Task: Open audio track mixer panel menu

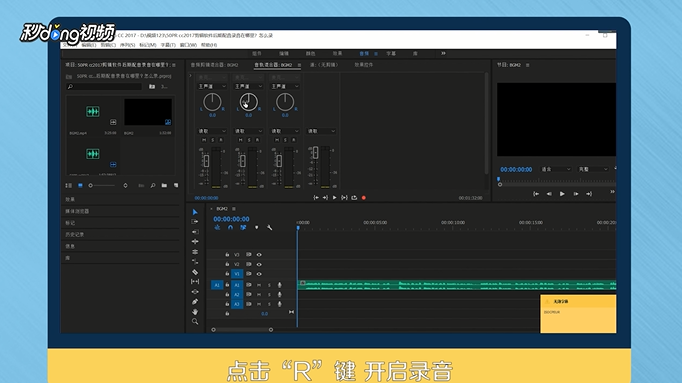Action: [x=299, y=65]
